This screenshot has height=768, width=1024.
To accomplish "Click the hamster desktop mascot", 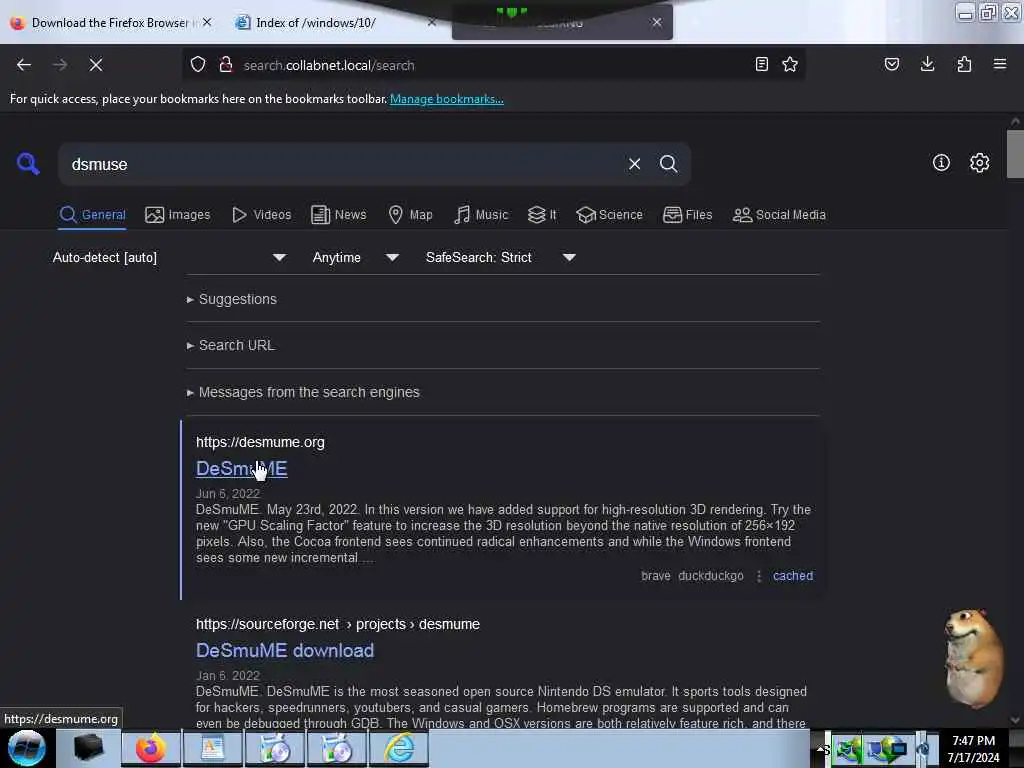I will (x=974, y=658).
